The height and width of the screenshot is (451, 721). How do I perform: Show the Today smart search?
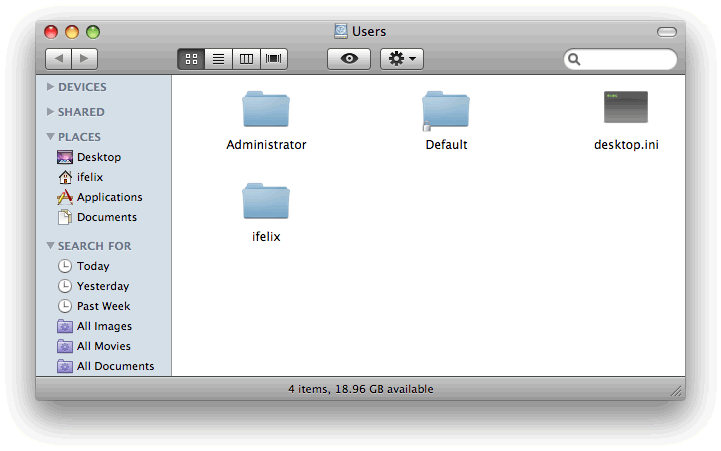click(93, 266)
